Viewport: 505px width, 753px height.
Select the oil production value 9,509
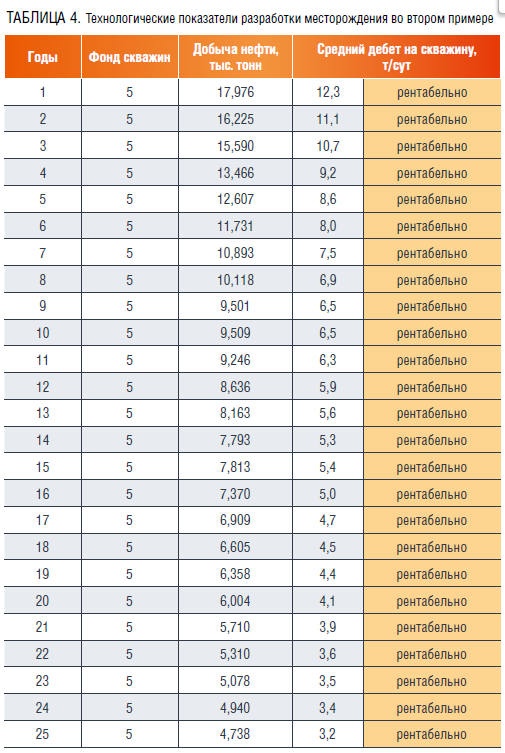pyautogui.click(x=235, y=333)
